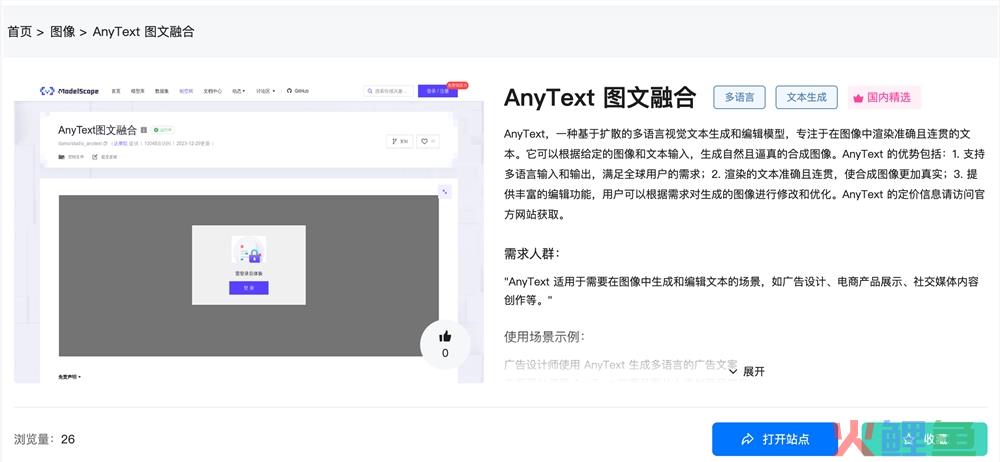Open the 动态 dropdown in preview navbar
Screen dimensions: 1000x462
(238, 90)
